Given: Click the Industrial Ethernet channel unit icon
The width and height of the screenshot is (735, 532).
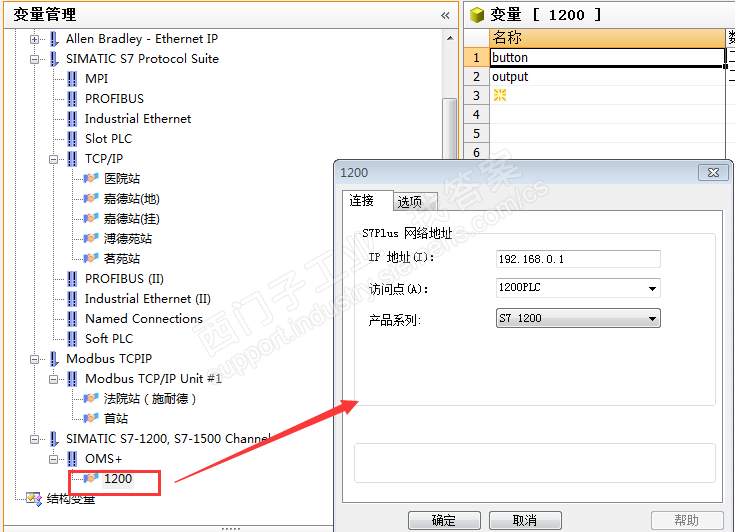Looking at the screenshot, I should point(72,119).
